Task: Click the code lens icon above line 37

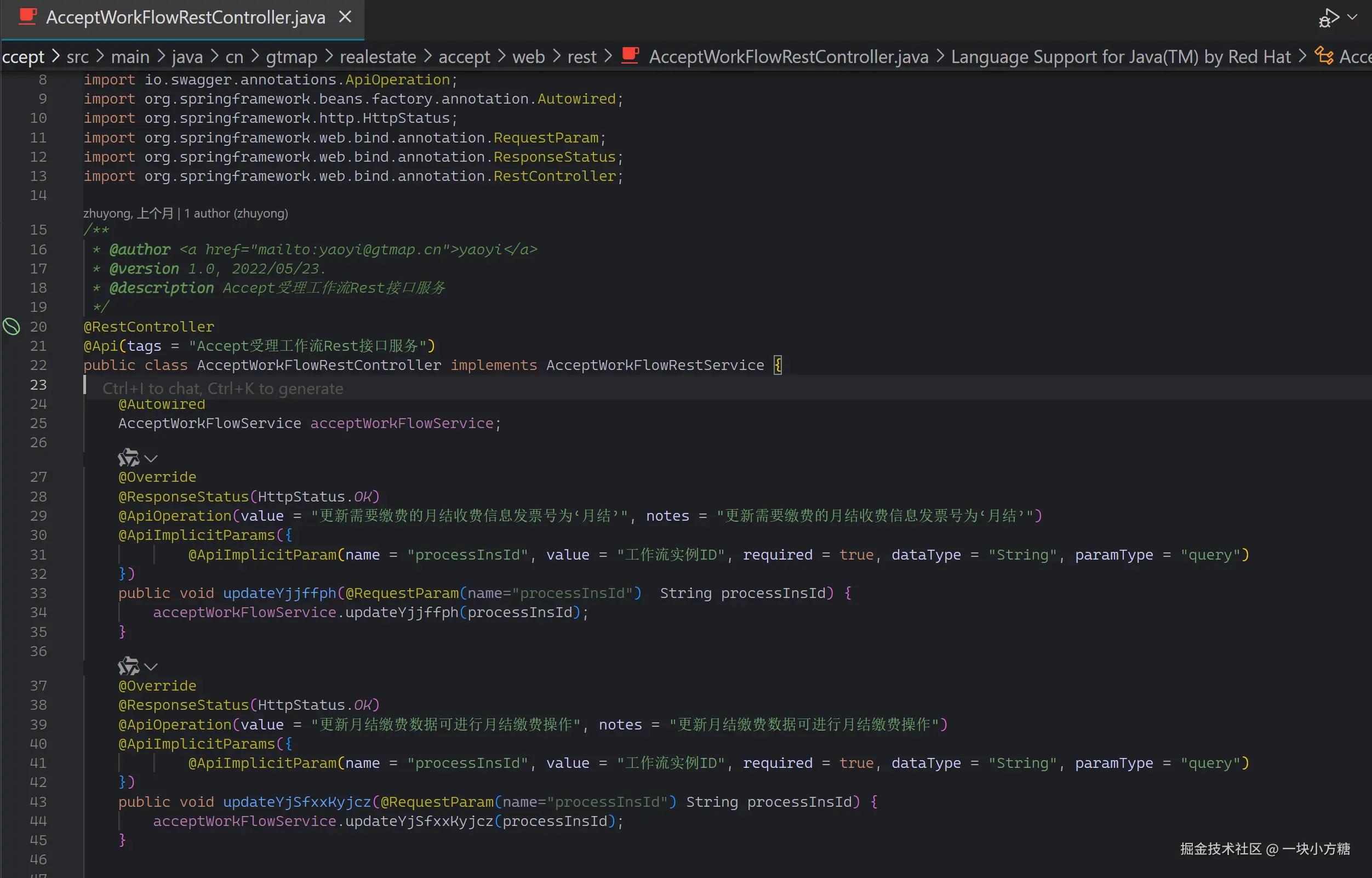Action: [x=128, y=666]
